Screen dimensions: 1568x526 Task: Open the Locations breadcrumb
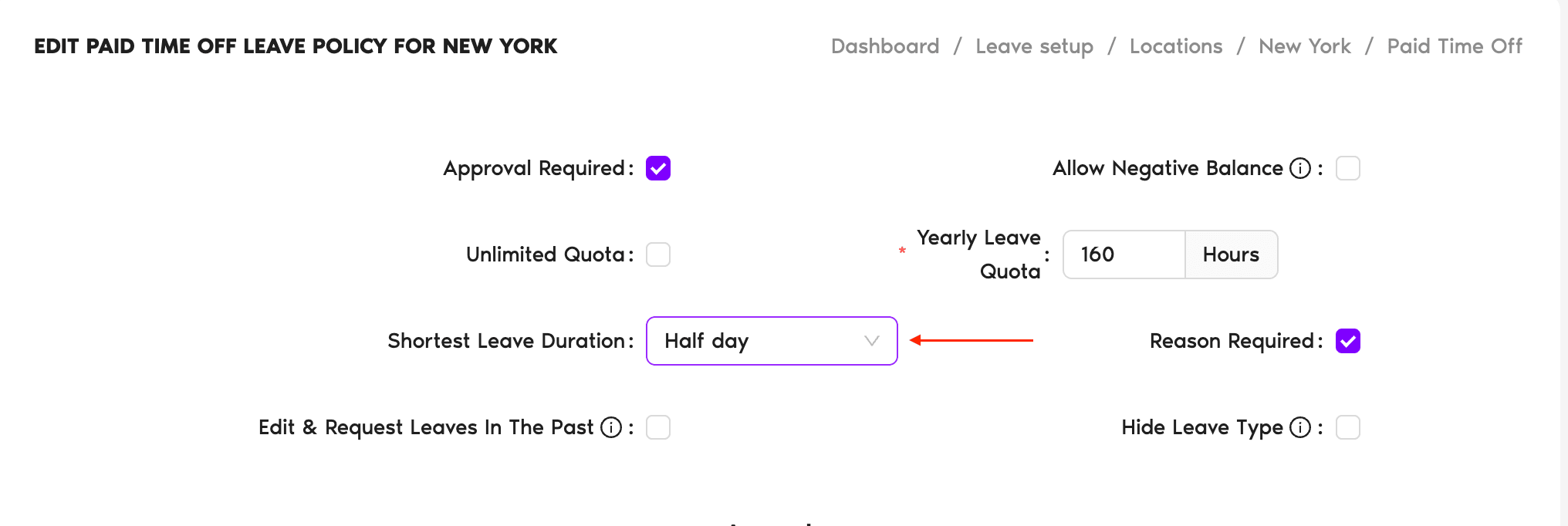click(1175, 46)
